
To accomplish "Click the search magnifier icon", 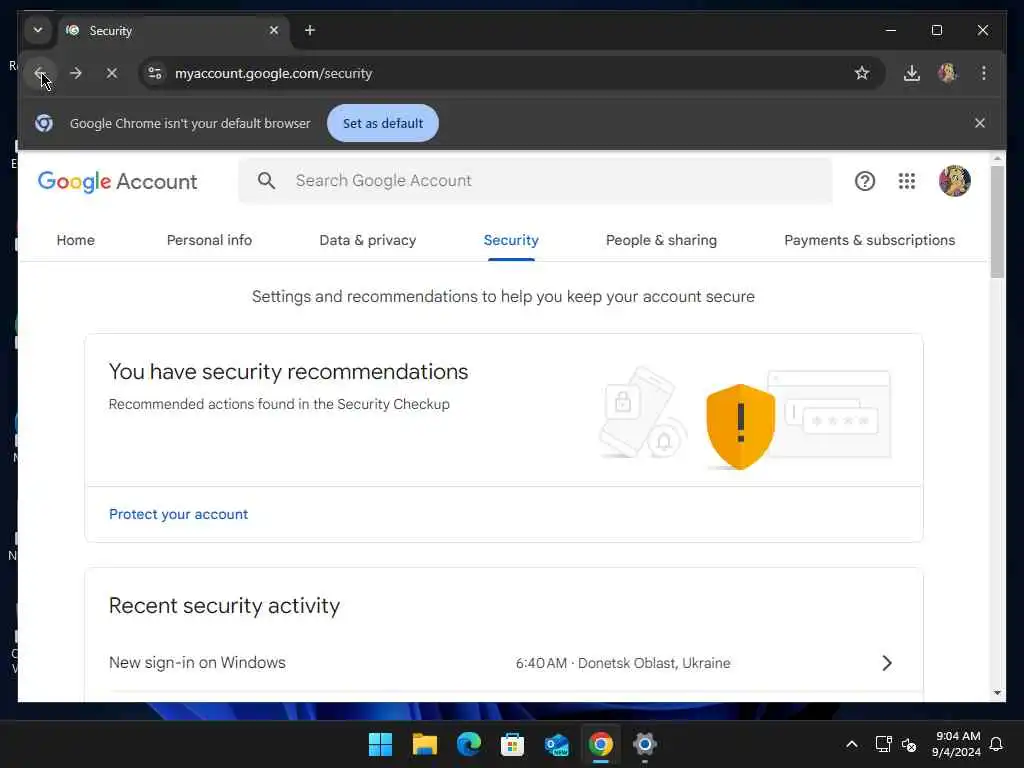I will [266, 181].
